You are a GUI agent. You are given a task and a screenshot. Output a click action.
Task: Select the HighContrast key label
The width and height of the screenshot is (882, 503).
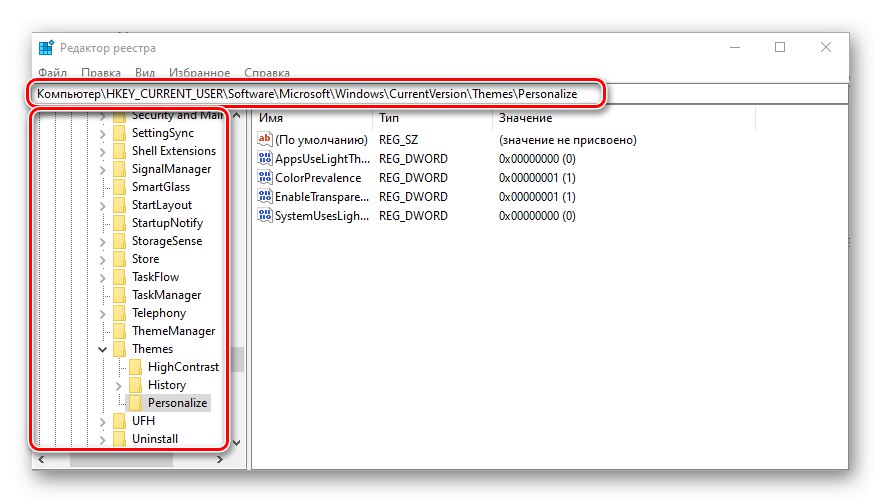[x=183, y=367]
